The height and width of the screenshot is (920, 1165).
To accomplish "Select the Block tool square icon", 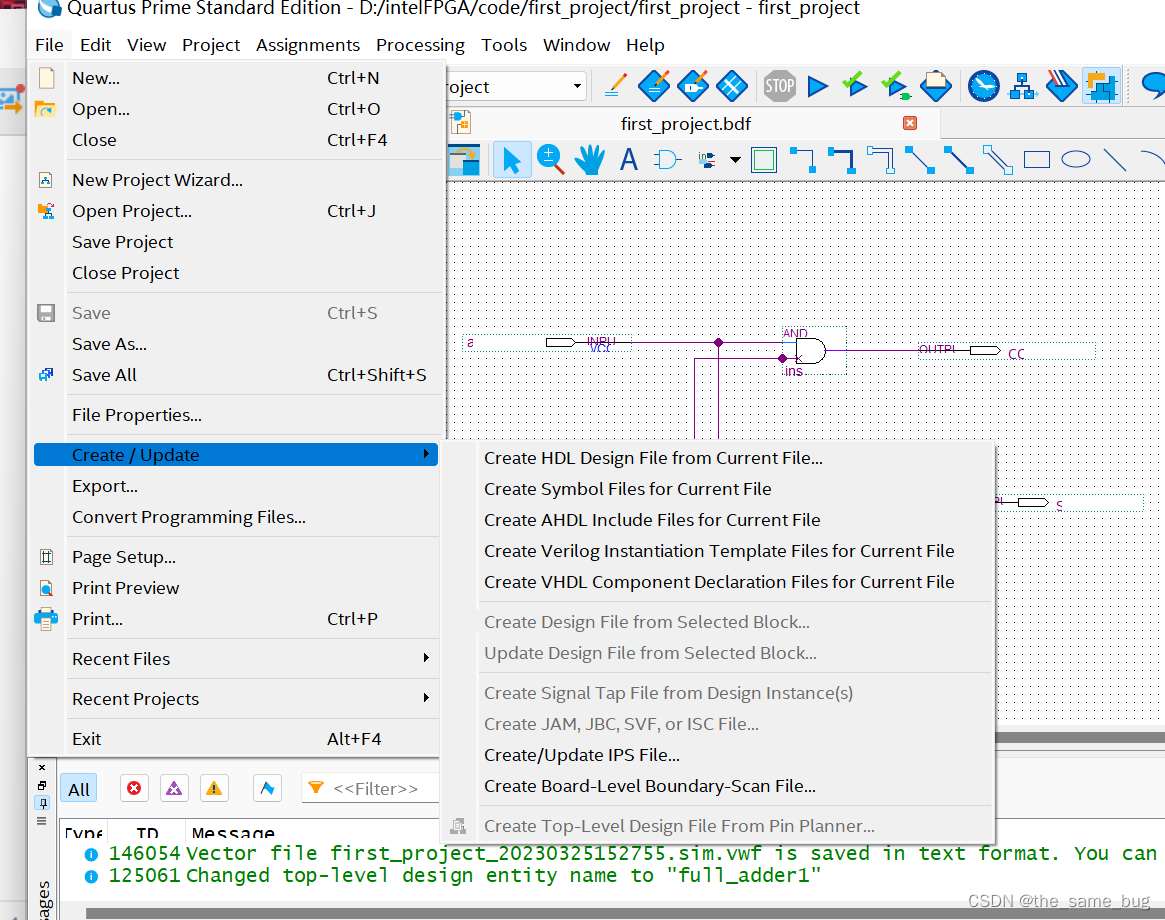I will 764,160.
